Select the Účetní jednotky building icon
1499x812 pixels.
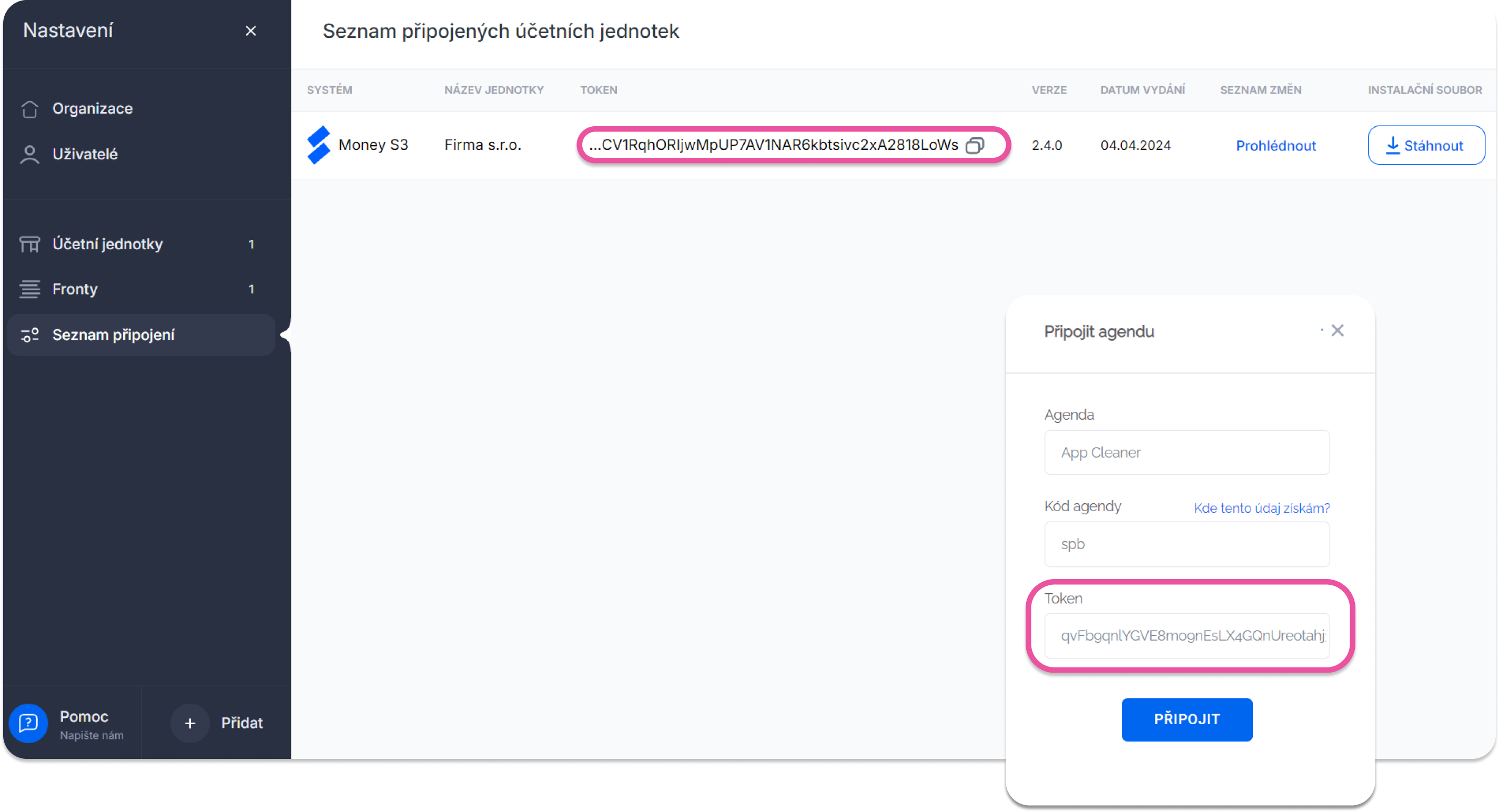(x=29, y=245)
